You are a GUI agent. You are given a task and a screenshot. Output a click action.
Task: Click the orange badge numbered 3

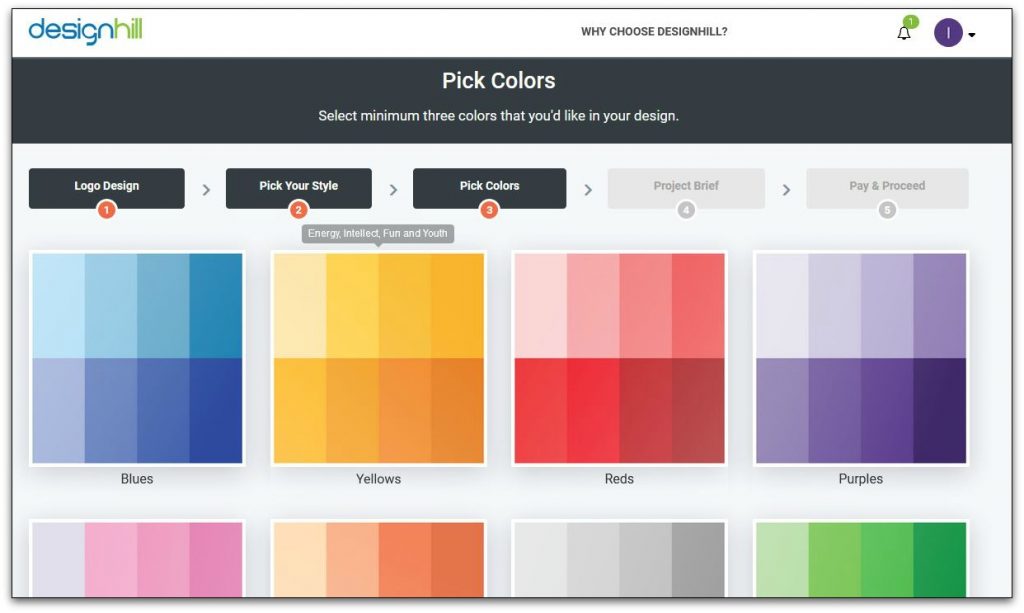489,210
